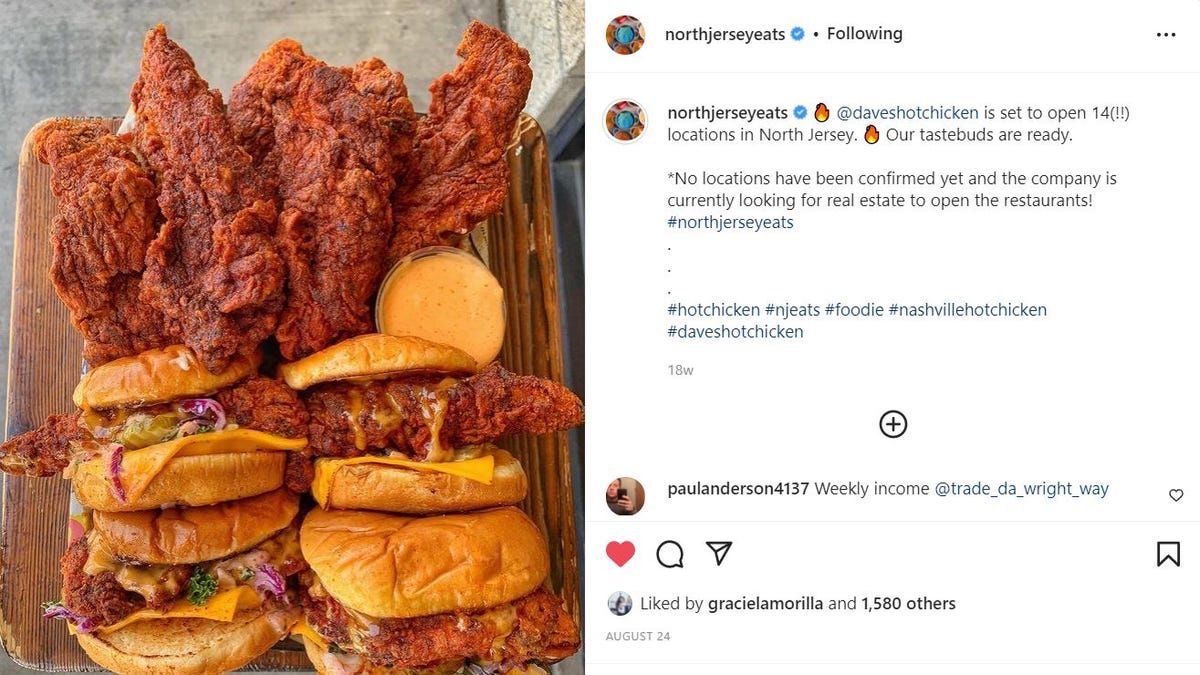The image size is (1200, 675).
Task: Open the northjerseyeats avatar beside the caption
Action: tap(625, 120)
